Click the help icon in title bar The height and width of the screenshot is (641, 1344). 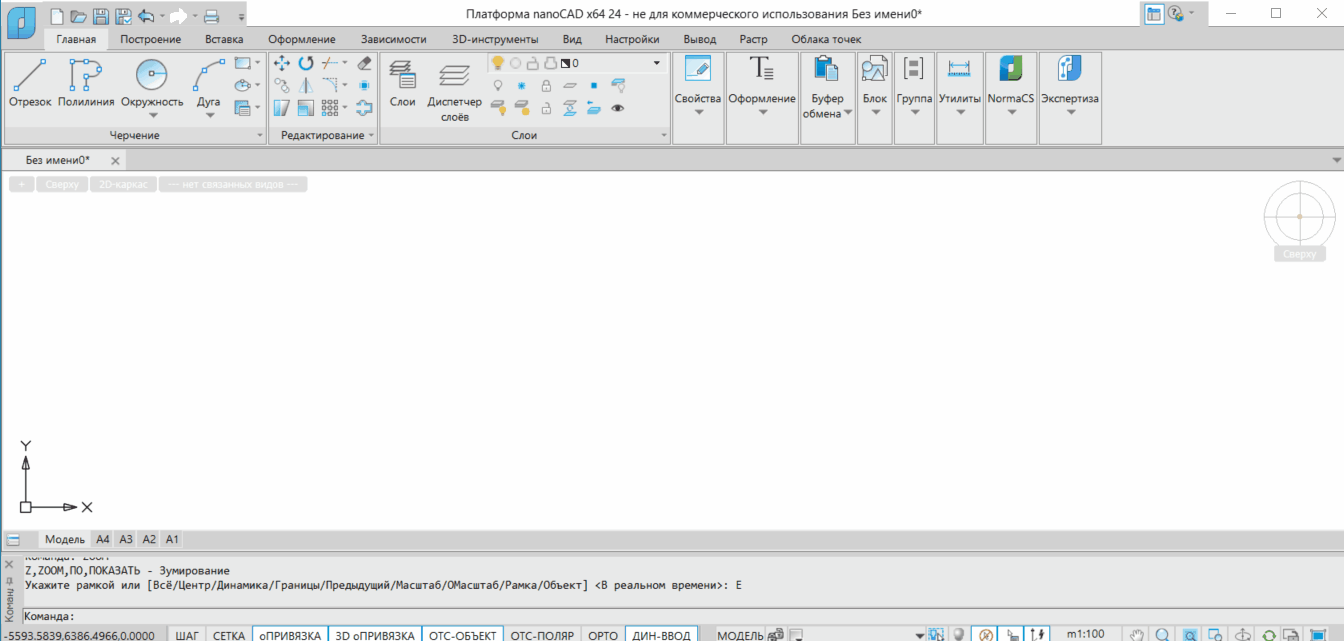click(x=1176, y=14)
